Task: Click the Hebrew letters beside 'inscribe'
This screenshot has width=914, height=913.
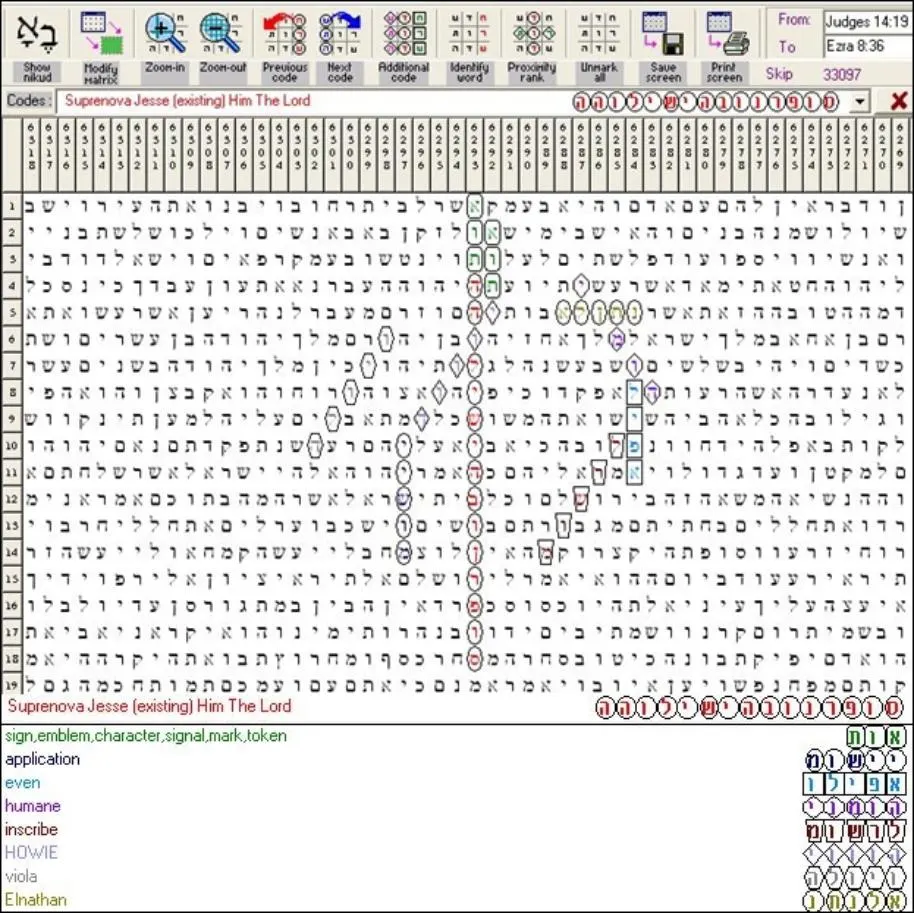Action: [x=855, y=830]
